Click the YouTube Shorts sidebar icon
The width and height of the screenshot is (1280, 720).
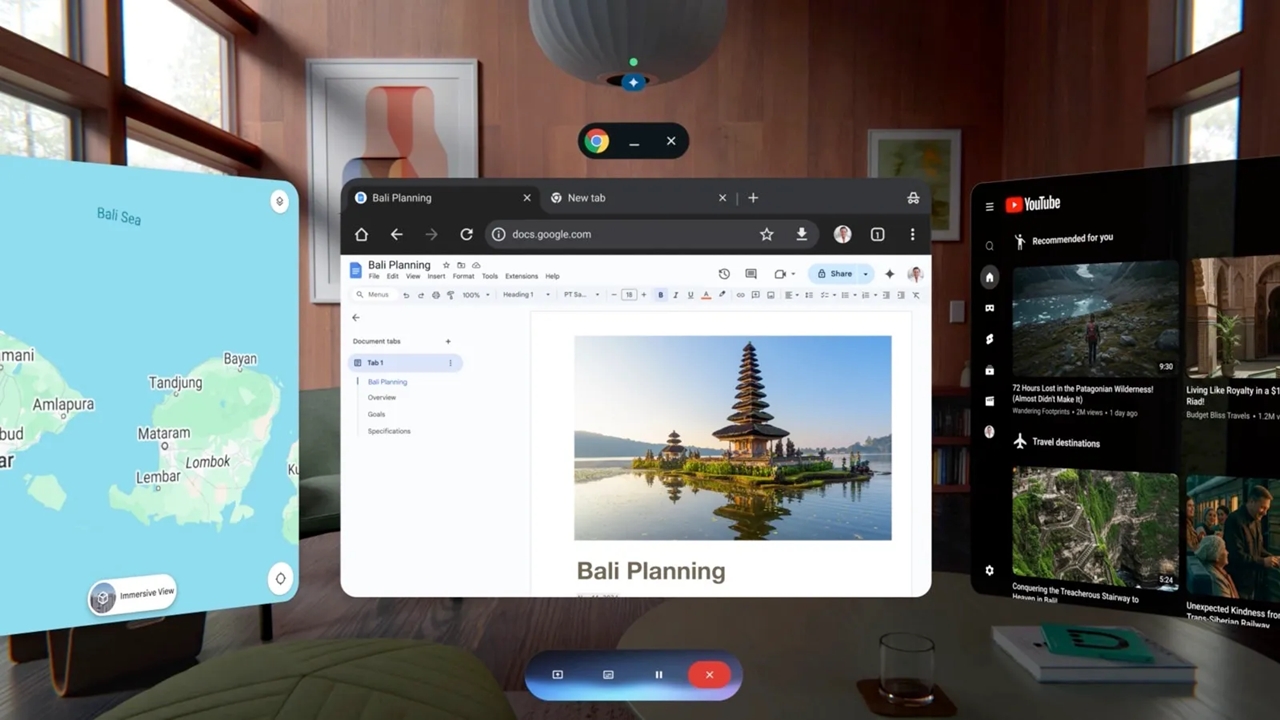(990, 339)
